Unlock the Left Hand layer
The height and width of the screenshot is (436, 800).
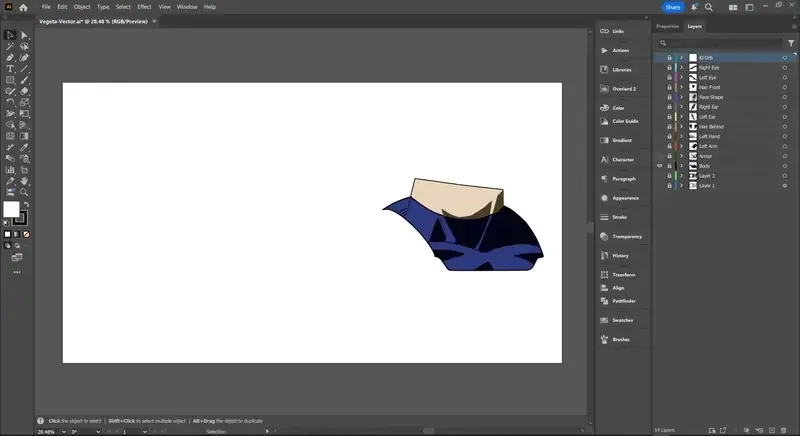pyautogui.click(x=669, y=136)
